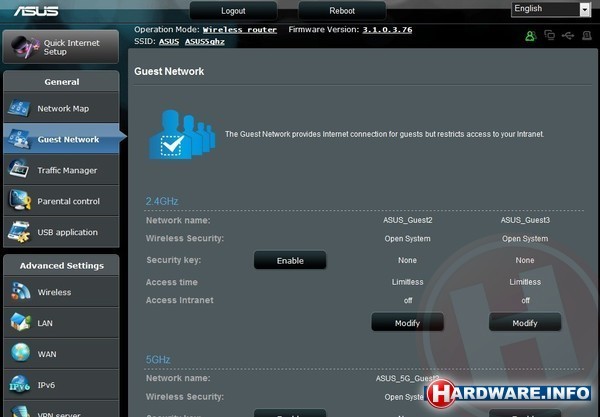
Task: Open Parental control menu item
Action: [x=61, y=201]
